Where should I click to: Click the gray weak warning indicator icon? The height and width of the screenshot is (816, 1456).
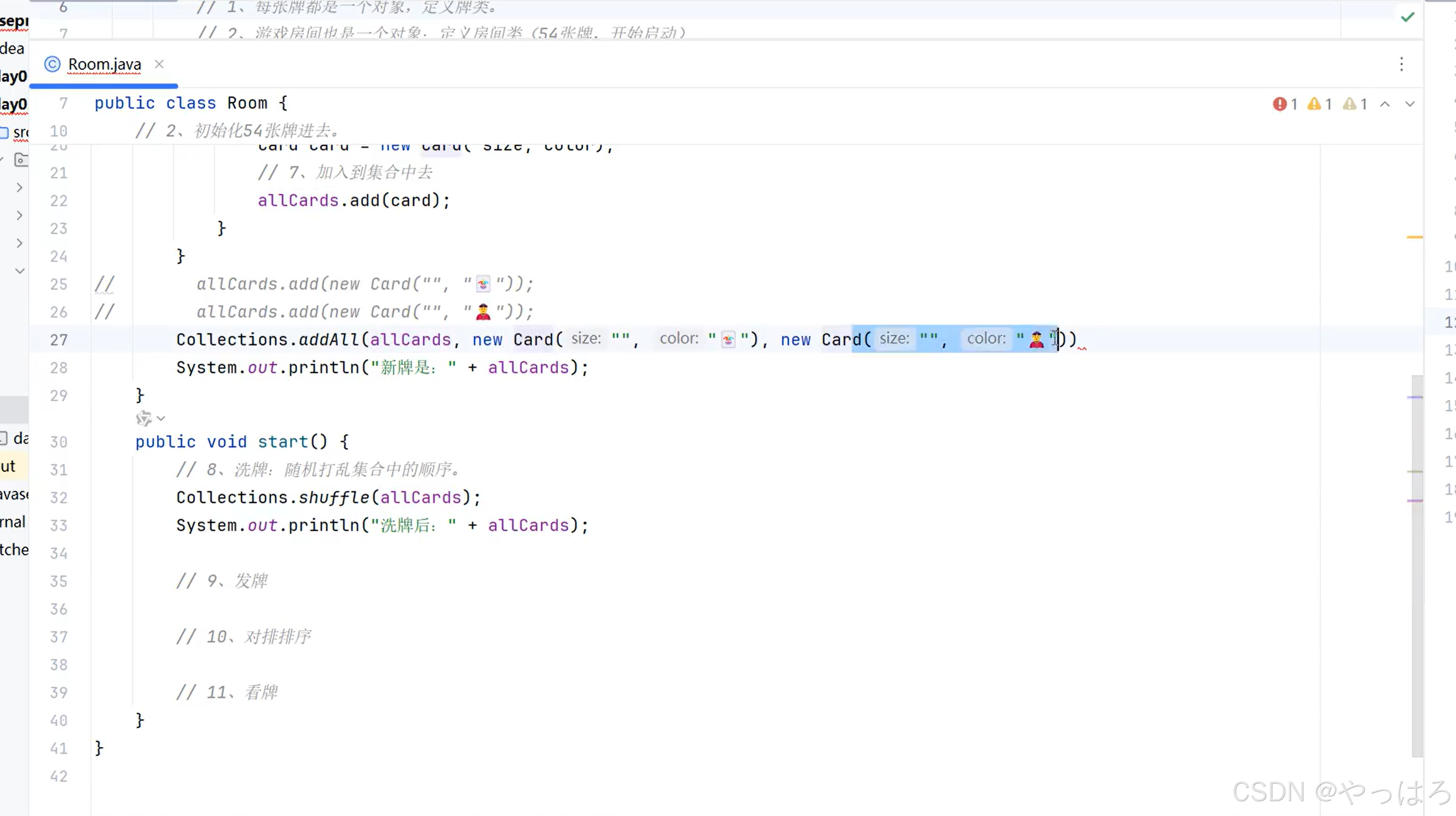[1349, 104]
